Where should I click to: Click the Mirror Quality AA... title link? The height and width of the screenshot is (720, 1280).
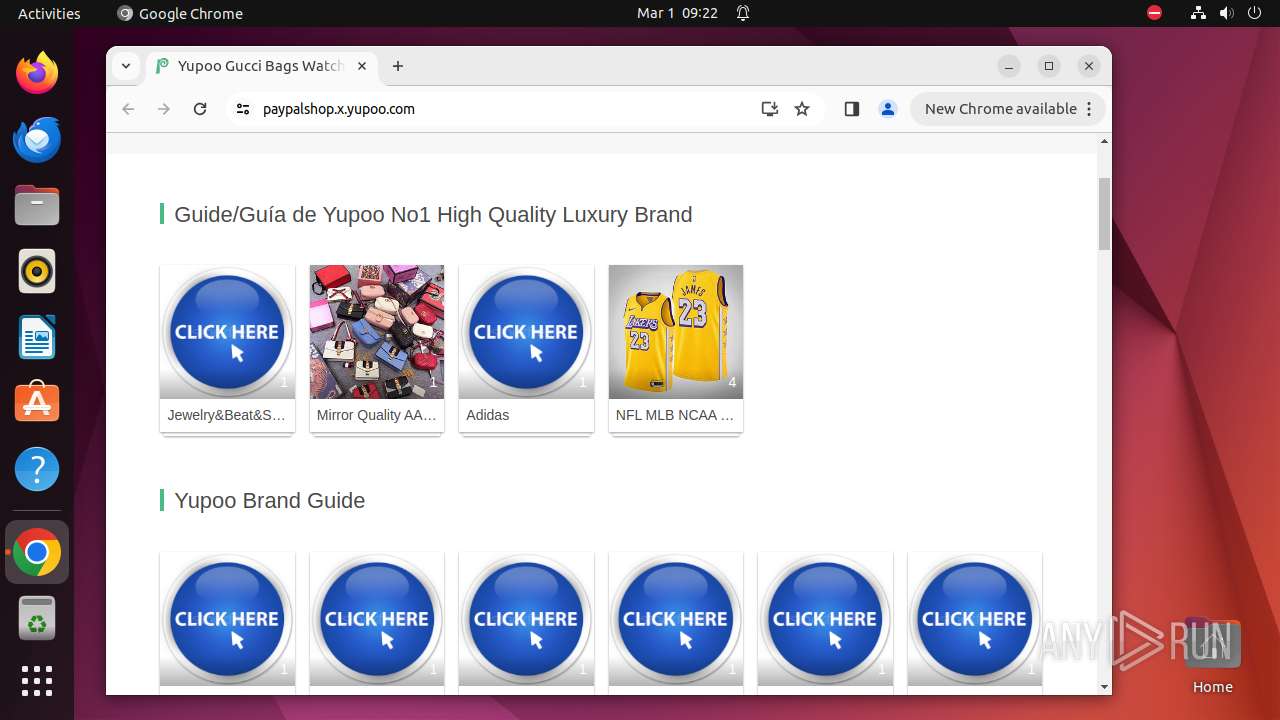tap(377, 415)
